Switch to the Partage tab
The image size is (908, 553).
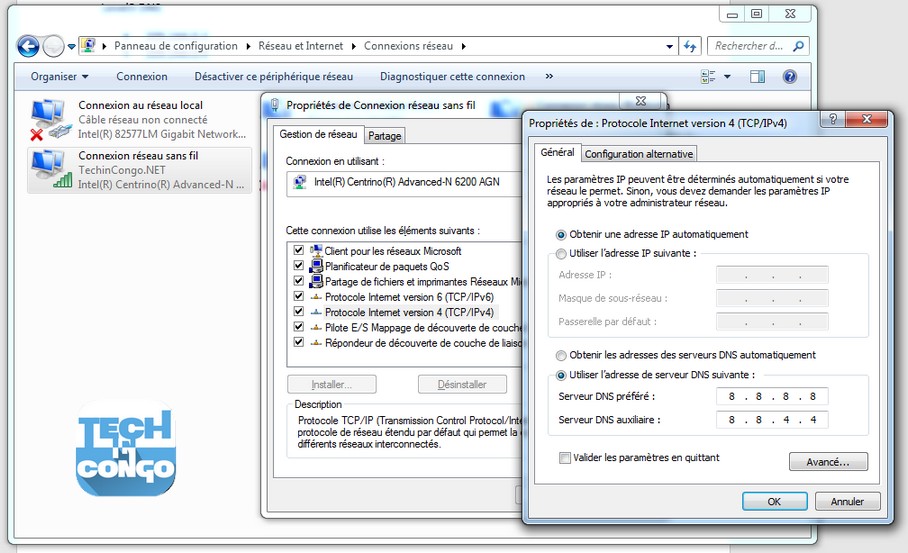(385, 136)
